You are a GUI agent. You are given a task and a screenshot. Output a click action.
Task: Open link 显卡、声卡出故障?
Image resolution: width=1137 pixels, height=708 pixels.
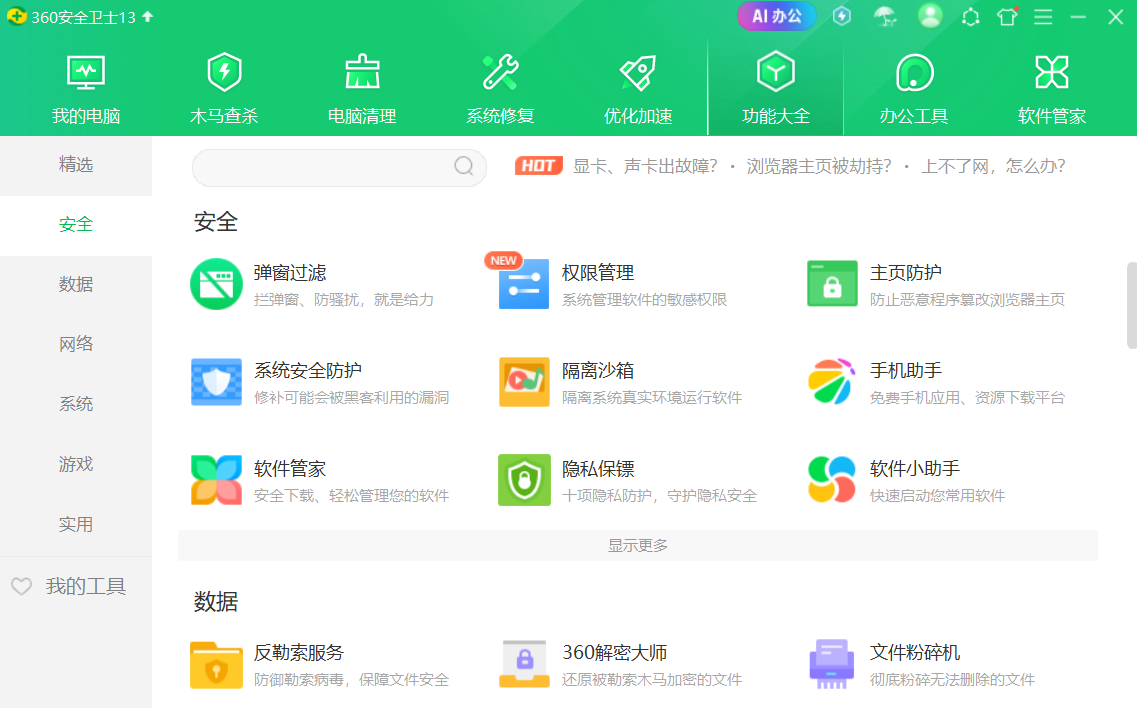click(x=645, y=166)
